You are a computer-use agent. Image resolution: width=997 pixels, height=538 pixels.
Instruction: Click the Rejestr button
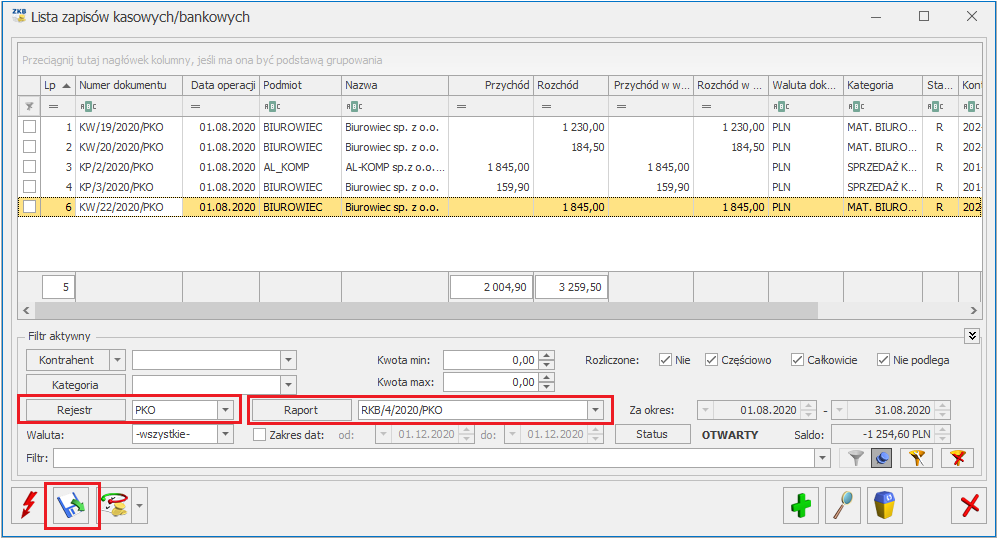[75, 410]
